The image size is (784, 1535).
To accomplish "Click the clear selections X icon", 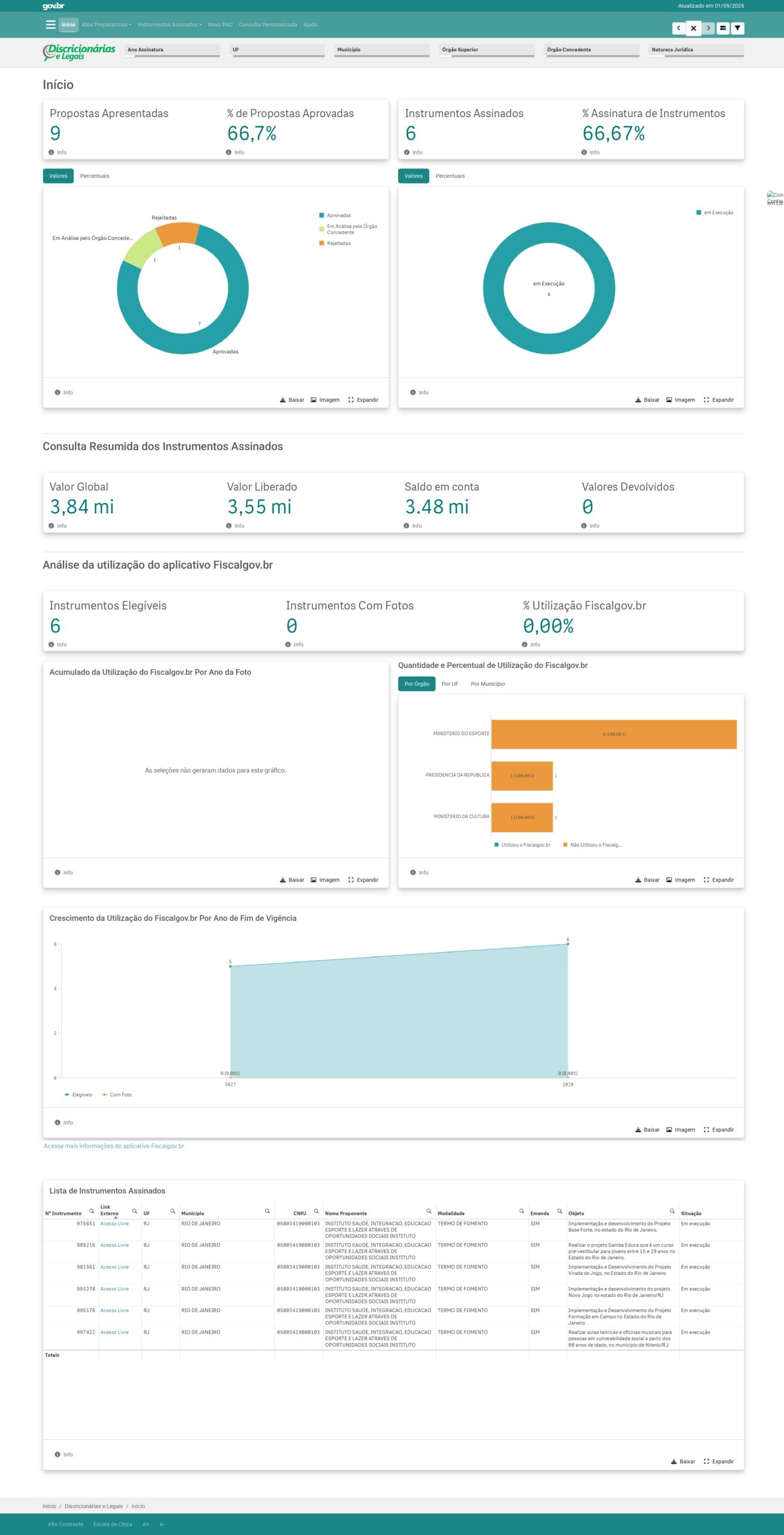I will [x=693, y=28].
